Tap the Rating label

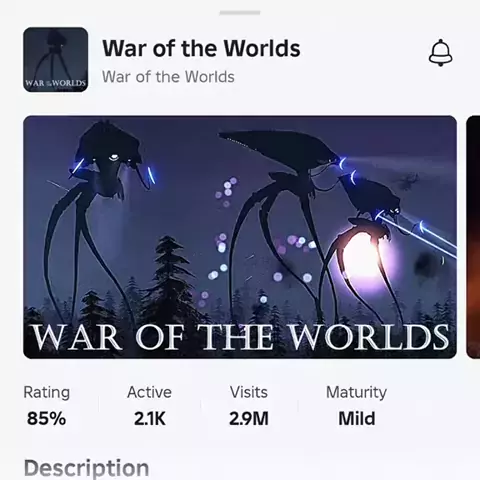[47, 392]
